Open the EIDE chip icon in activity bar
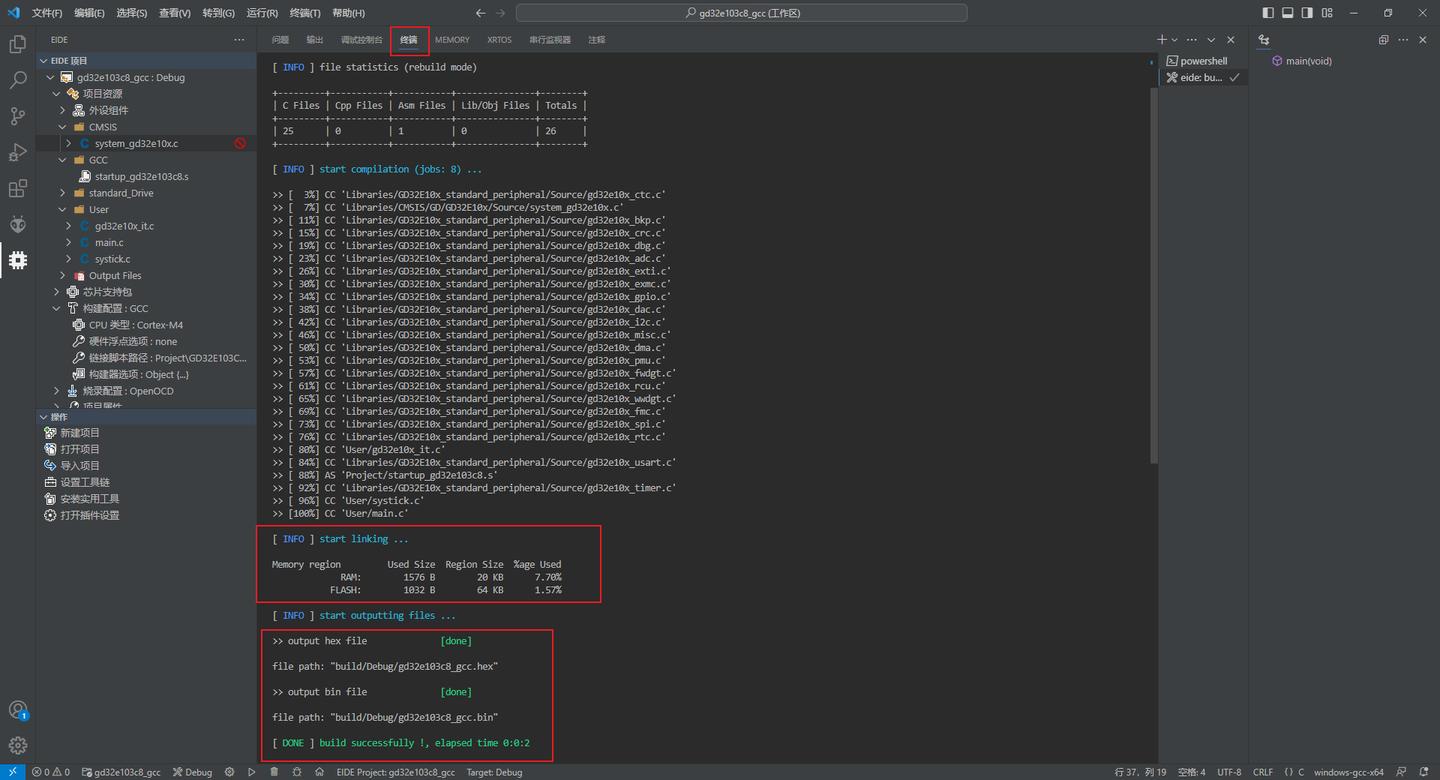Image resolution: width=1440 pixels, height=780 pixels. 17,260
